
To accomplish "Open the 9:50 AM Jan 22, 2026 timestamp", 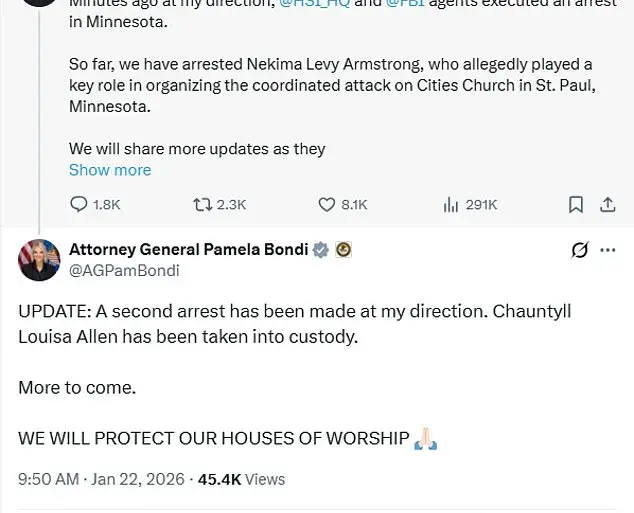I will pos(101,480).
